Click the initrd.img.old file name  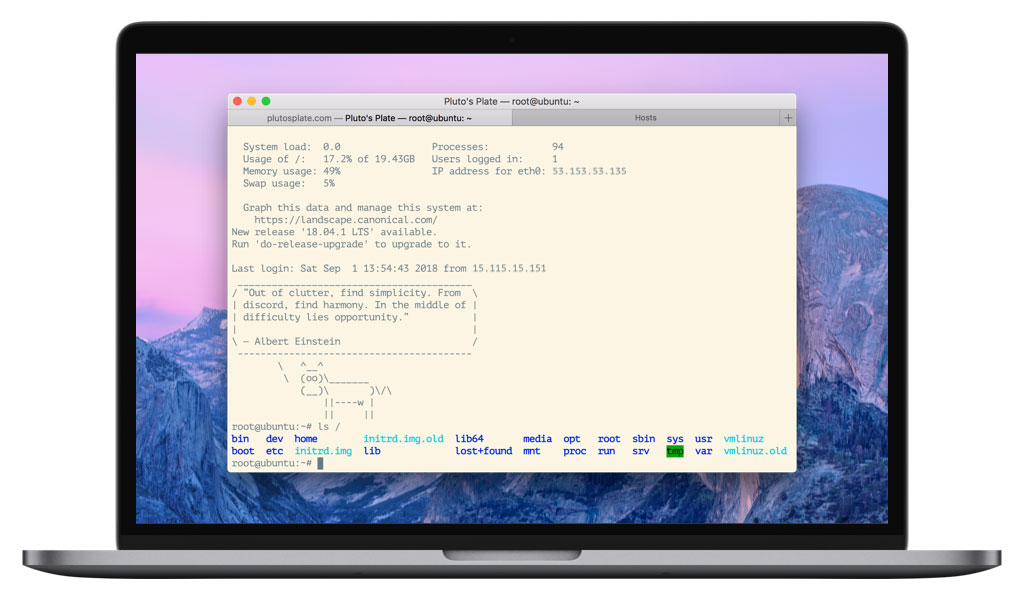click(x=403, y=438)
